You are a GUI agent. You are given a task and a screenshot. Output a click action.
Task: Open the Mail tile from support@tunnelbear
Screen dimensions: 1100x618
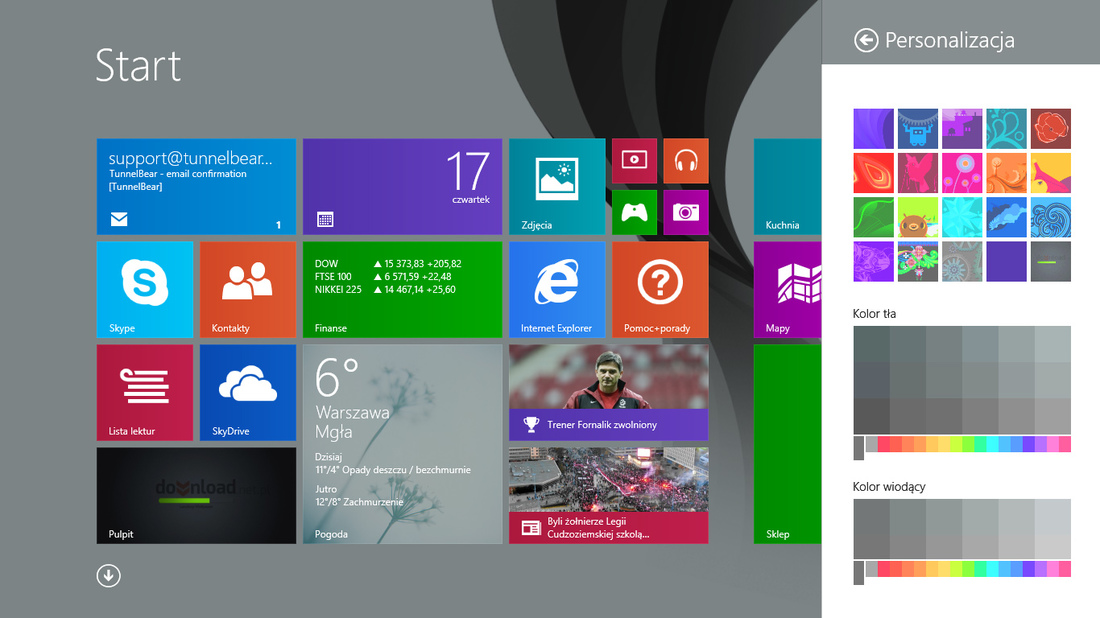(x=196, y=187)
